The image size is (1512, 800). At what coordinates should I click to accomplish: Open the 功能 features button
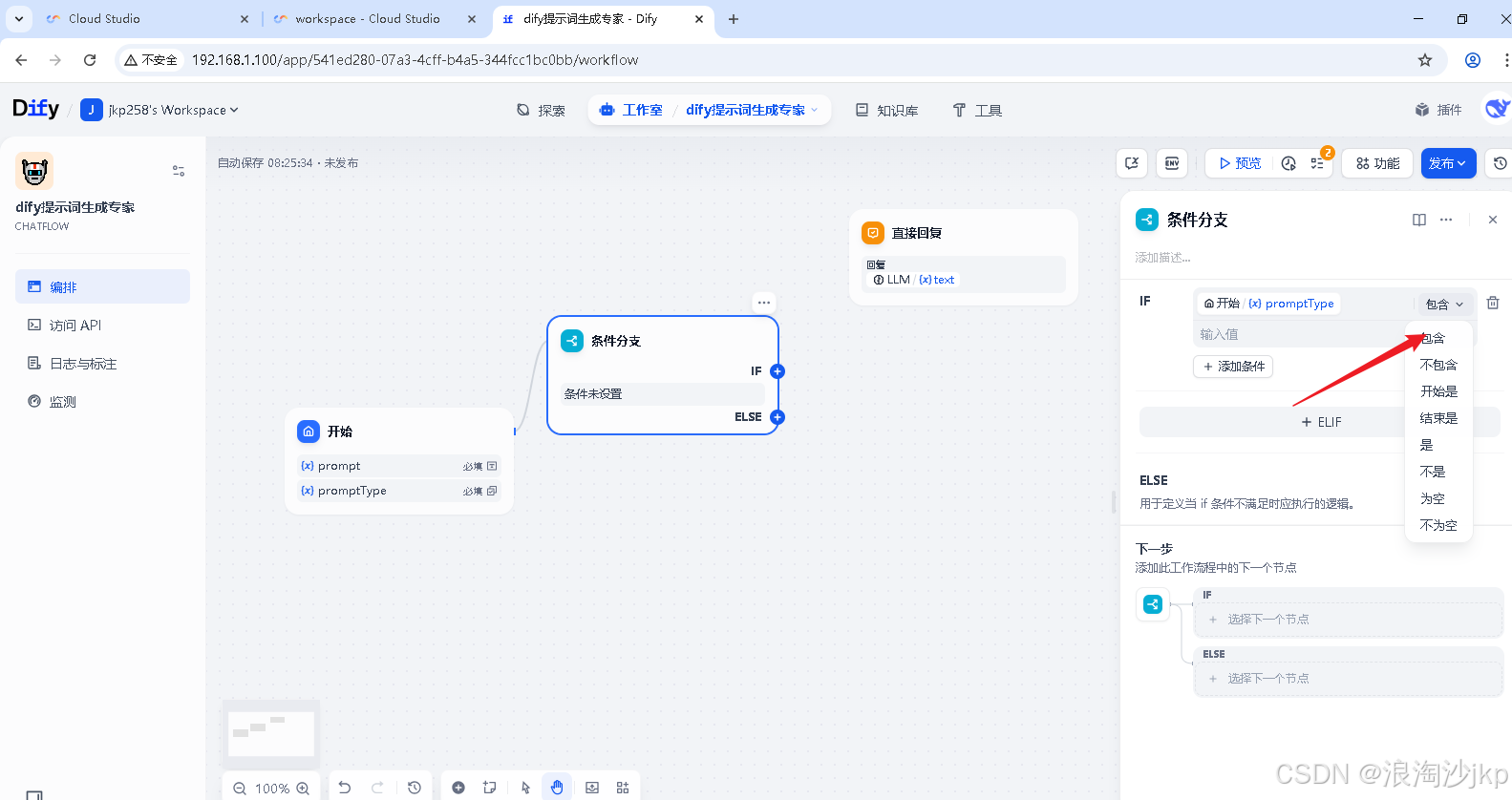(x=1377, y=163)
